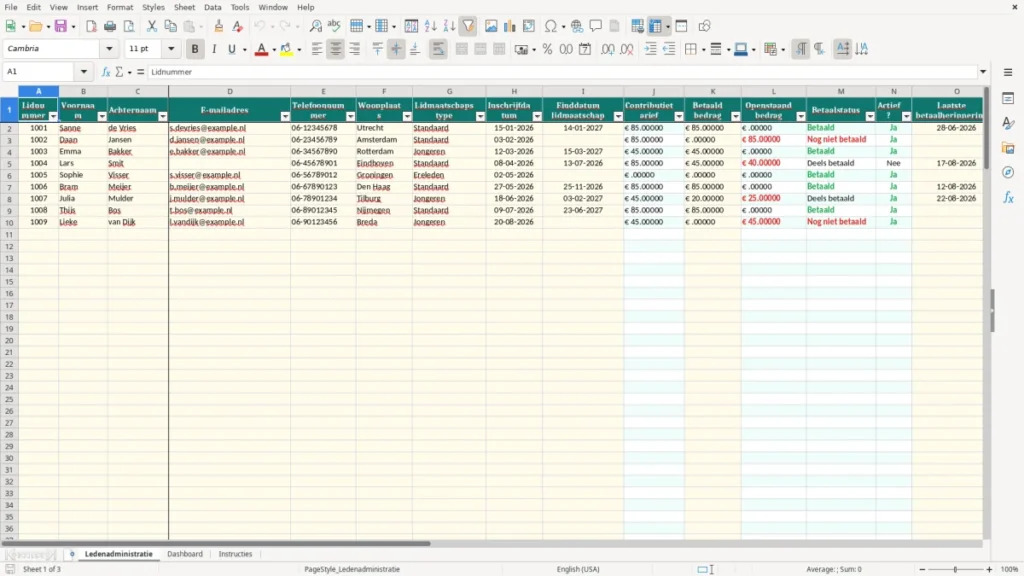Export directly as PDF
The width and height of the screenshot is (1024, 576).
[x=91, y=26]
